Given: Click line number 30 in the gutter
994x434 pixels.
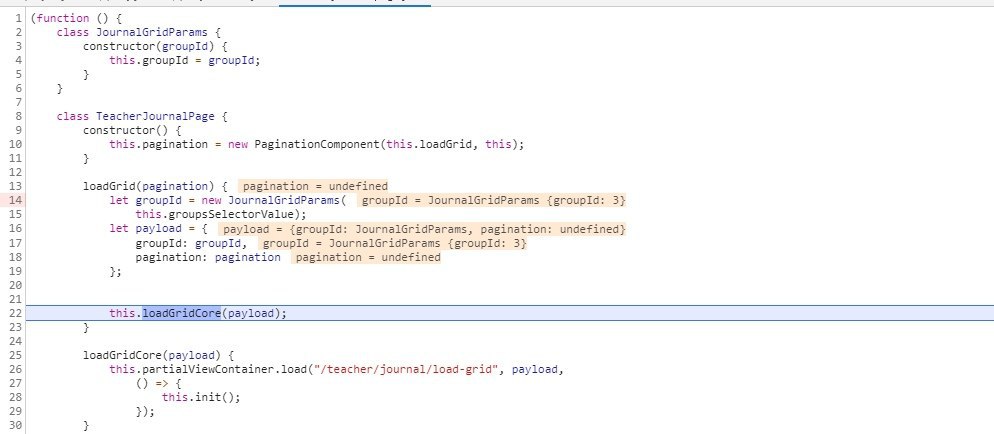Looking at the screenshot, I should (x=16, y=426).
